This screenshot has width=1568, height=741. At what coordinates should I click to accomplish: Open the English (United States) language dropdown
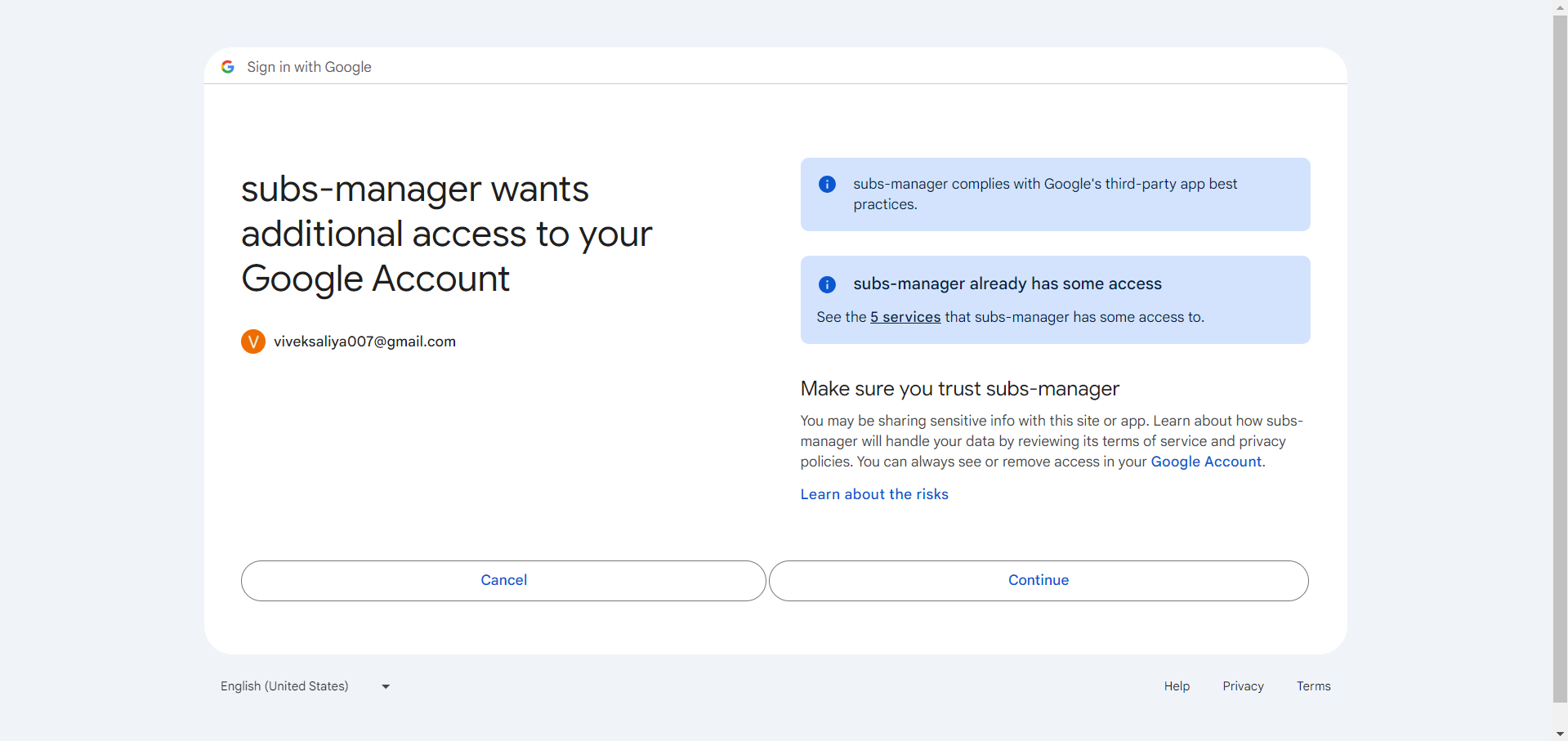(306, 686)
